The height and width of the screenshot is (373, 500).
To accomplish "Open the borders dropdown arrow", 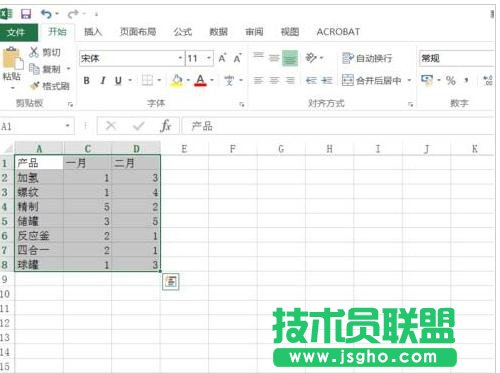I will (x=159, y=80).
